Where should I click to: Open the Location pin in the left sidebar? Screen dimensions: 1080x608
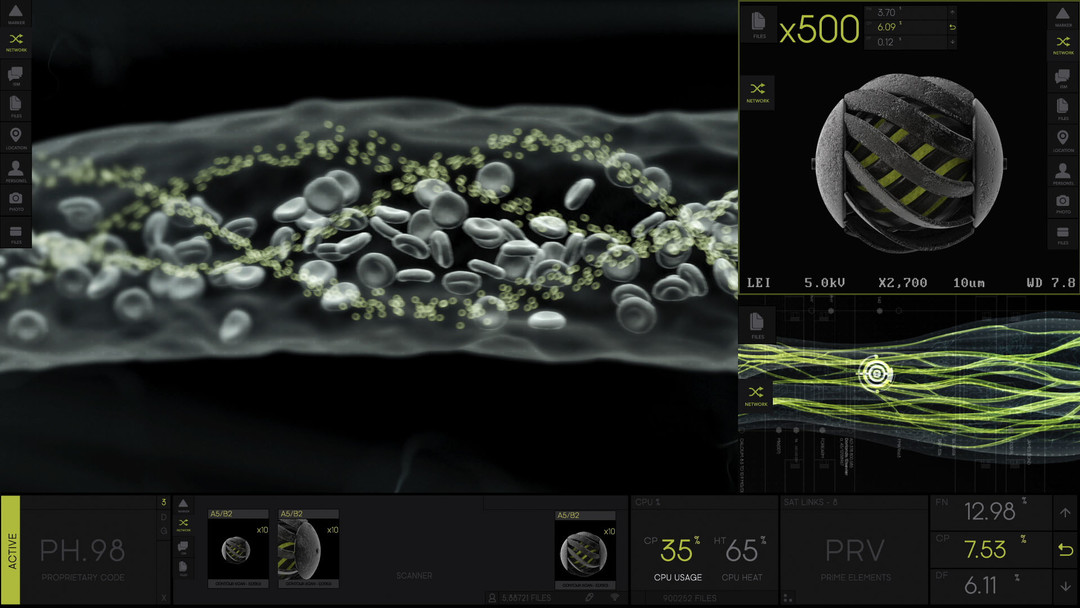[x=16, y=138]
